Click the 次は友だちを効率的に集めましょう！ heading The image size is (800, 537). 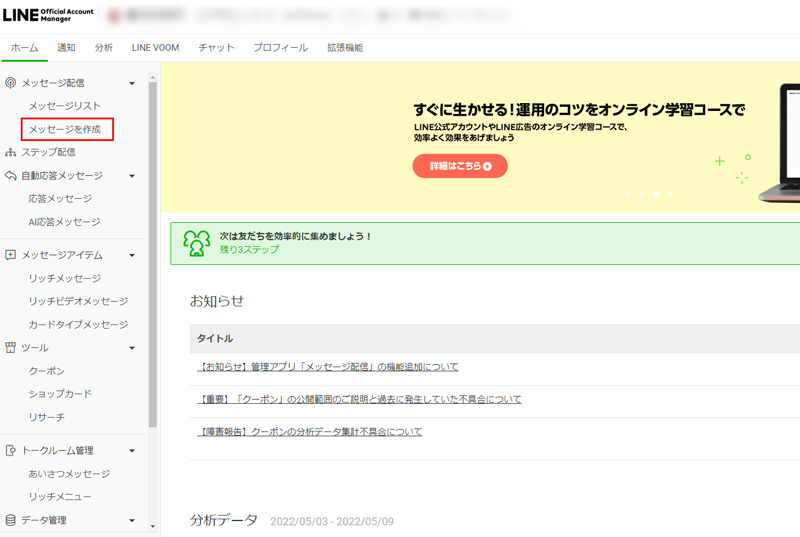[295, 236]
